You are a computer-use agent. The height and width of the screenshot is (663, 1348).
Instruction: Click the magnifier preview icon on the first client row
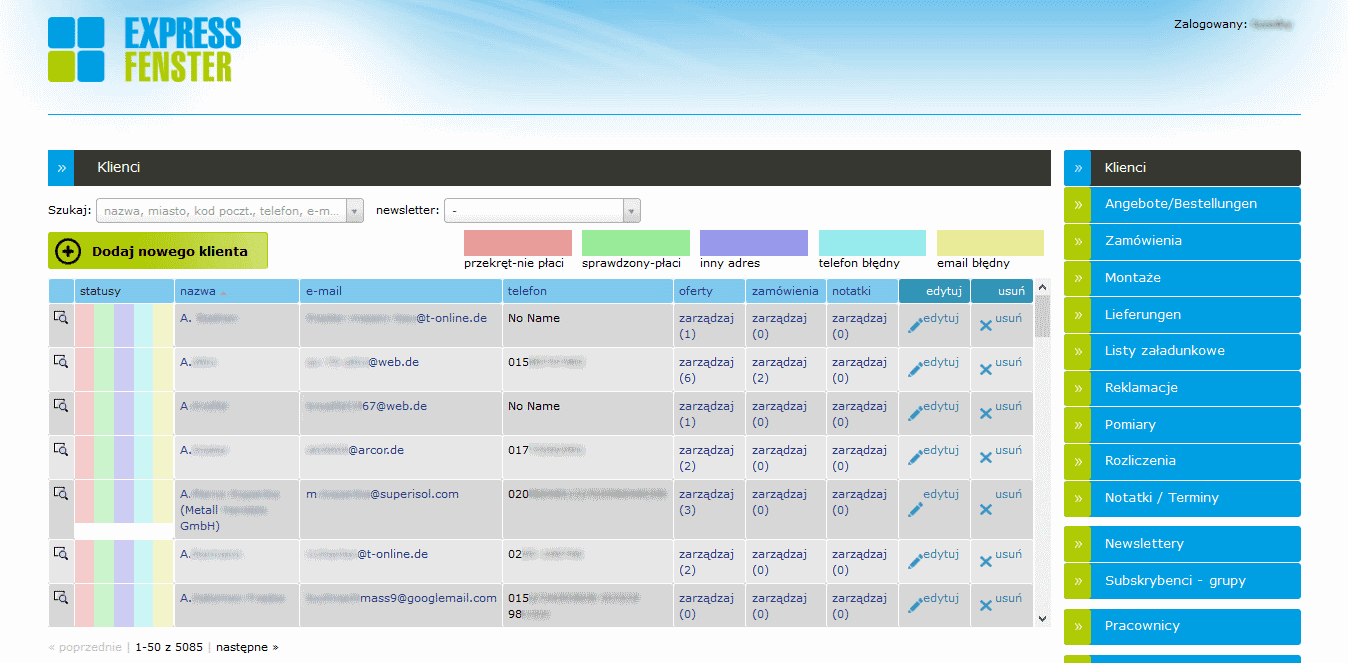tap(61, 318)
